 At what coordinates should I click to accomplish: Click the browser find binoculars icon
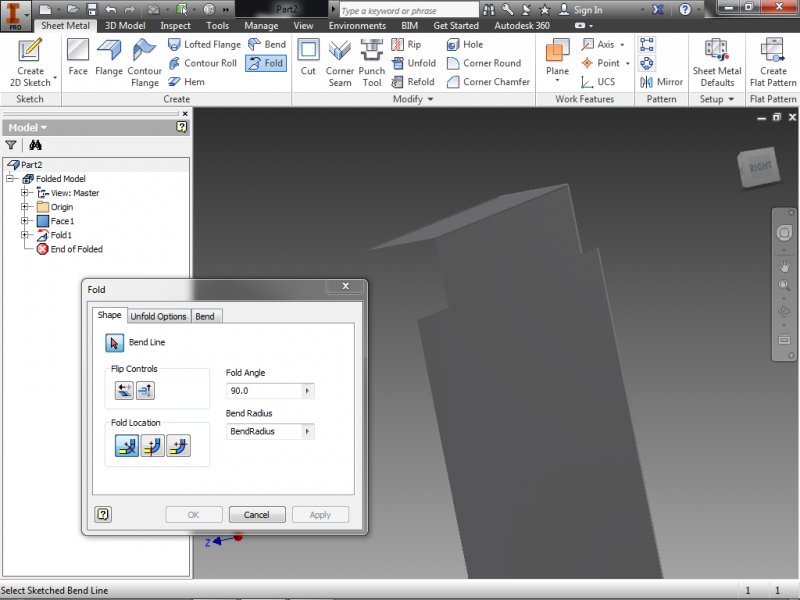click(x=35, y=145)
